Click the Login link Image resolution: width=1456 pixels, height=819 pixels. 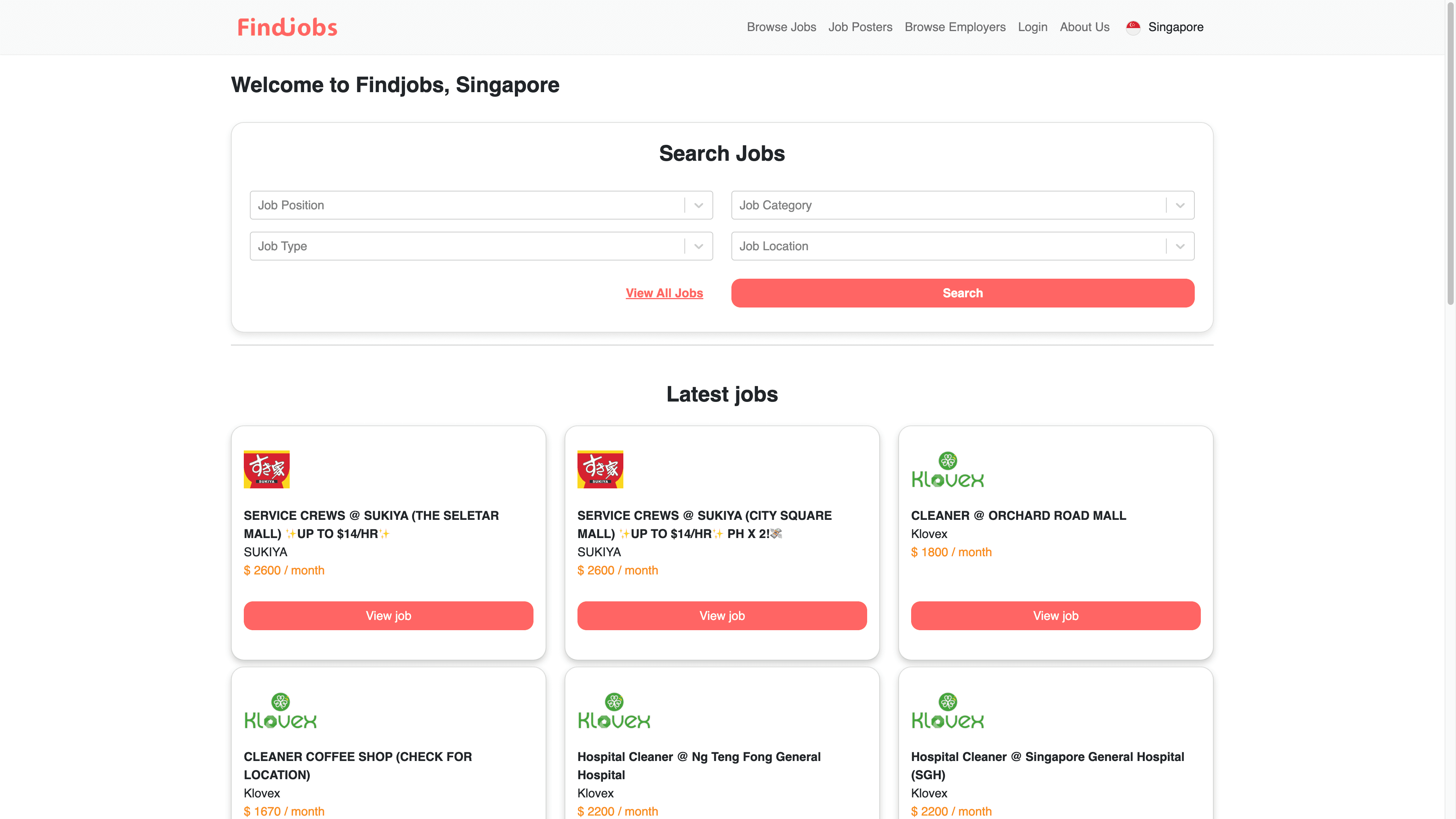(1032, 27)
